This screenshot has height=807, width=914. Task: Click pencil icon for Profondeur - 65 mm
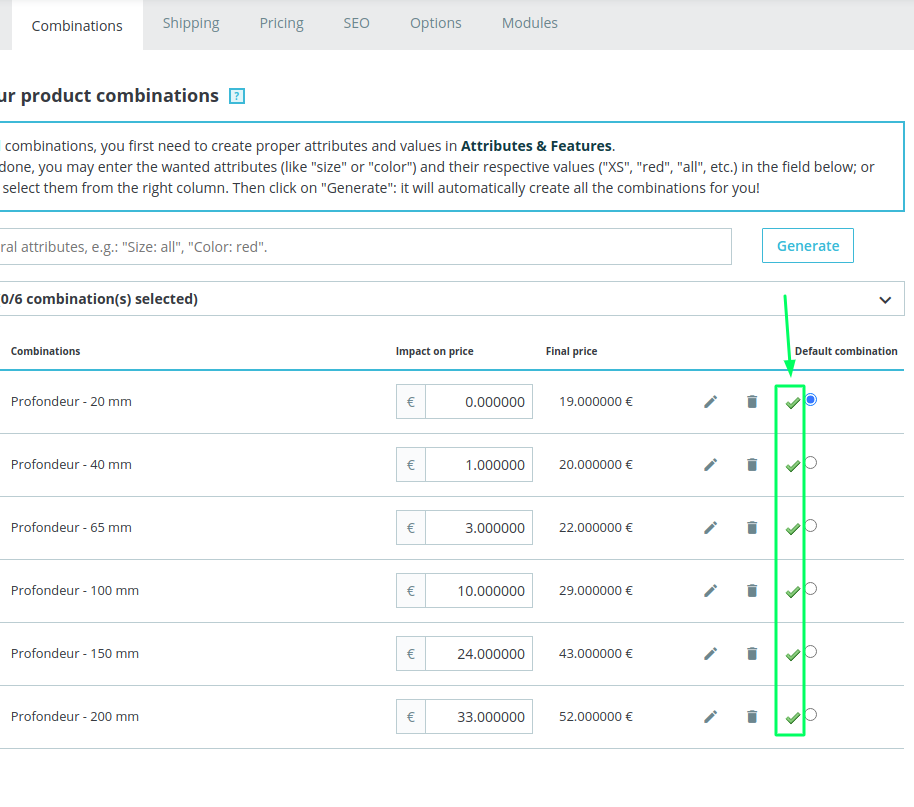tap(711, 528)
